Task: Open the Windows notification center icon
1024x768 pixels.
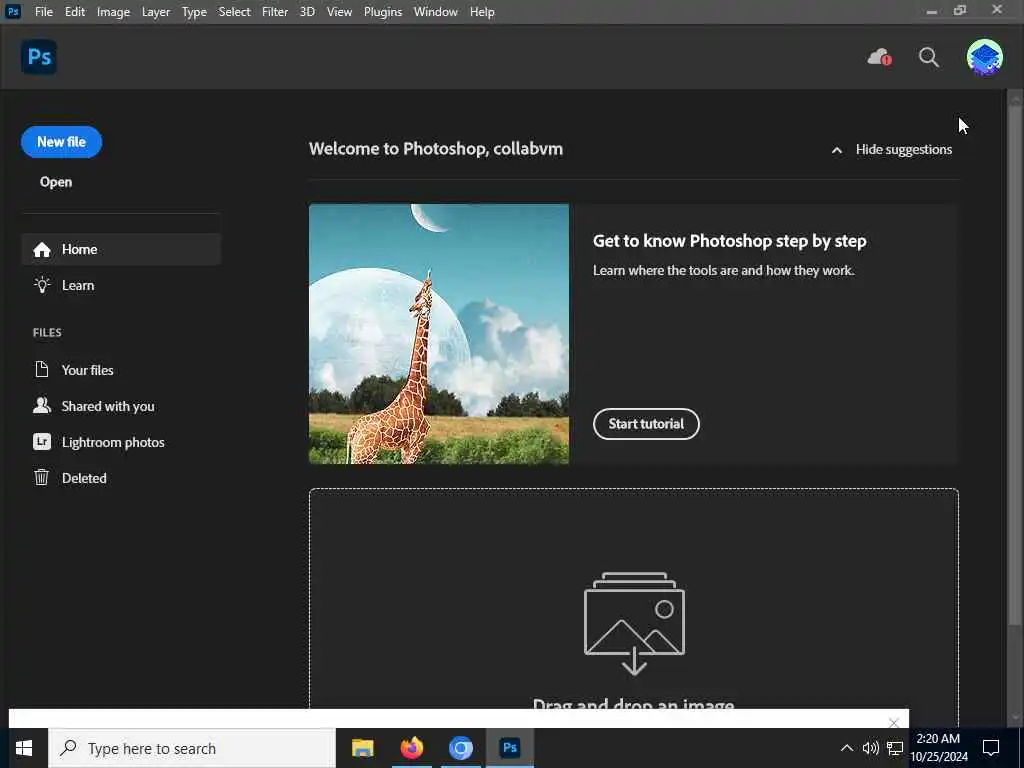Action: point(991,748)
